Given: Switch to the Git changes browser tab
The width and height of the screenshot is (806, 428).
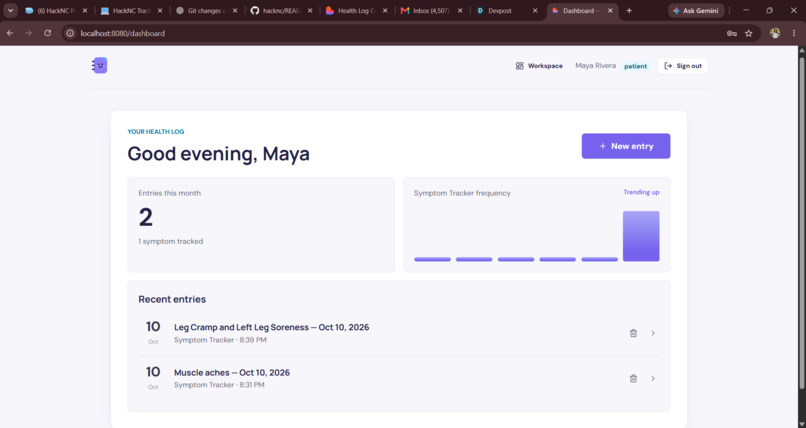Looking at the screenshot, I should tap(206, 10).
